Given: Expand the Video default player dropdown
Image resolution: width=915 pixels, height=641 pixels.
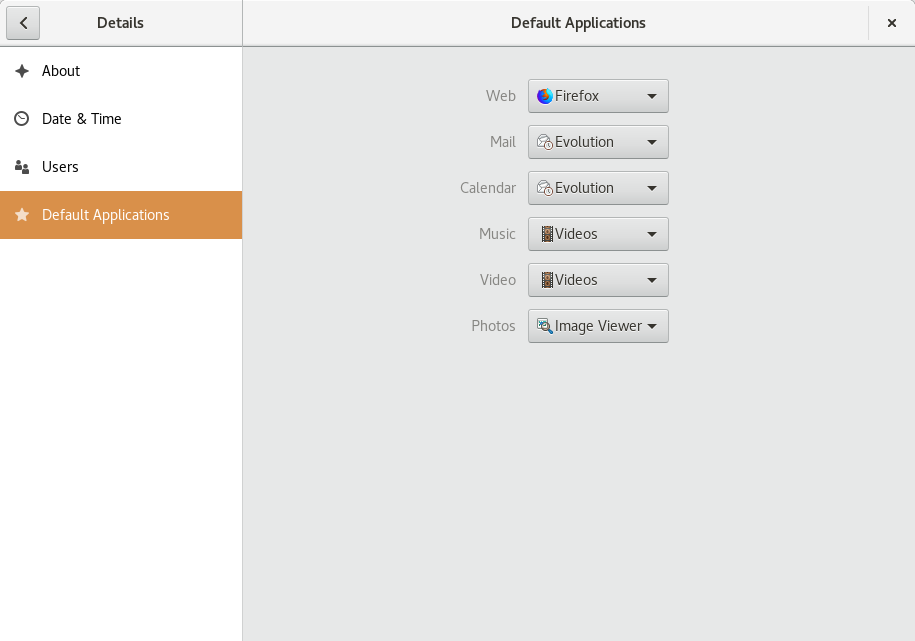Looking at the screenshot, I should [x=598, y=280].
